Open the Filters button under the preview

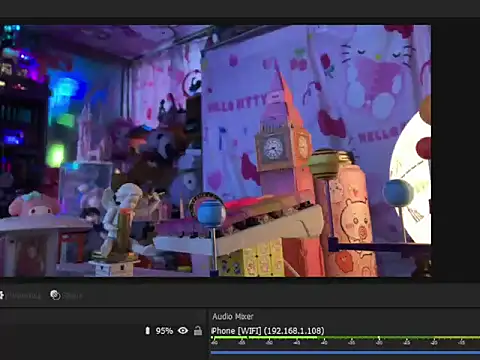[66, 295]
